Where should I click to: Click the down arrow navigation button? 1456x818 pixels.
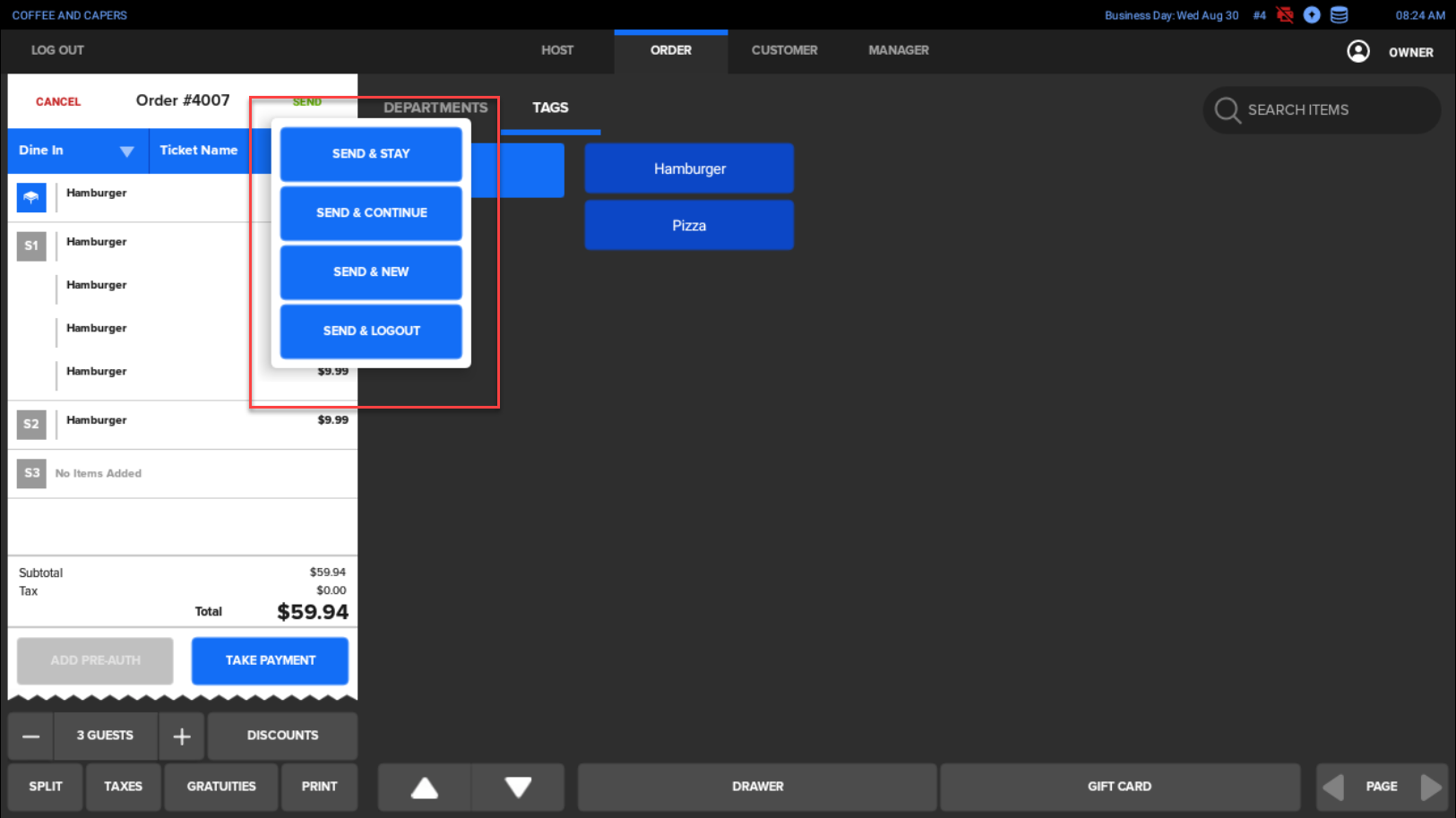518,788
